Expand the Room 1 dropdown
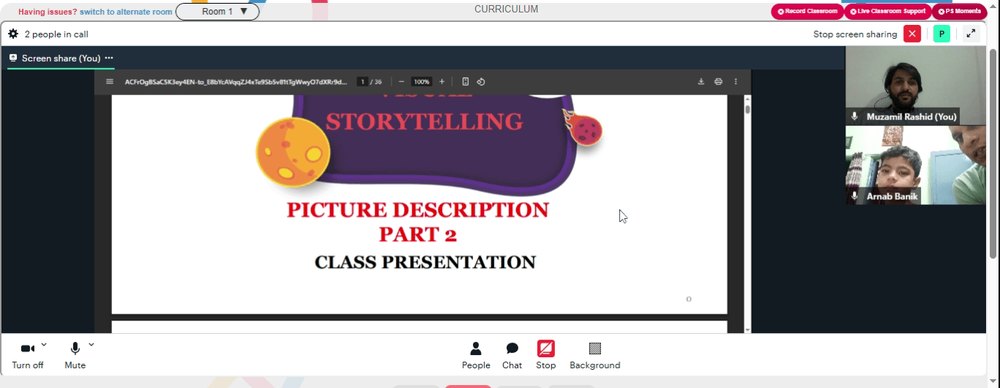 pos(217,11)
